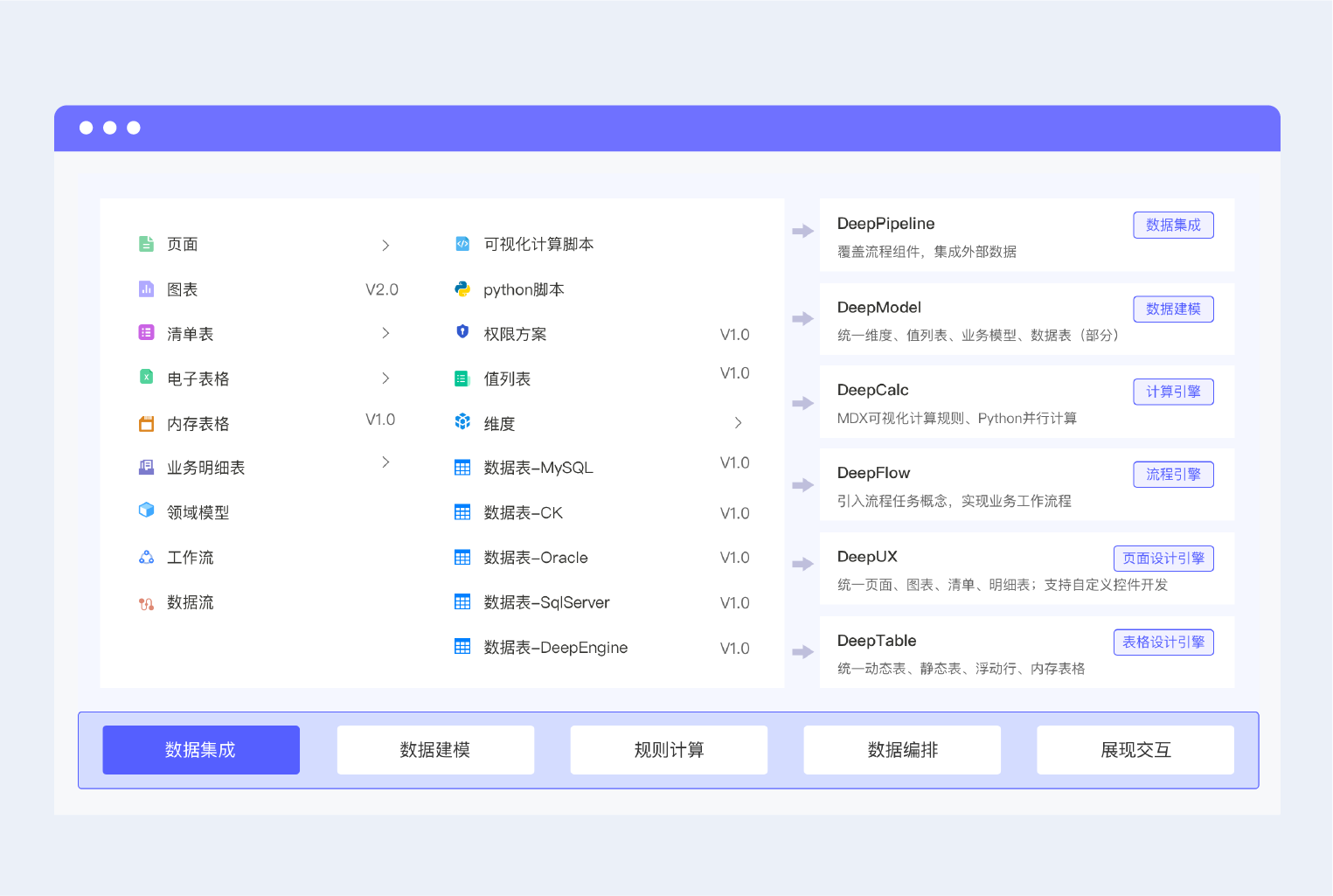Click the 数据表-DeepEngine table icon
The image size is (1333, 896).
pos(462,646)
